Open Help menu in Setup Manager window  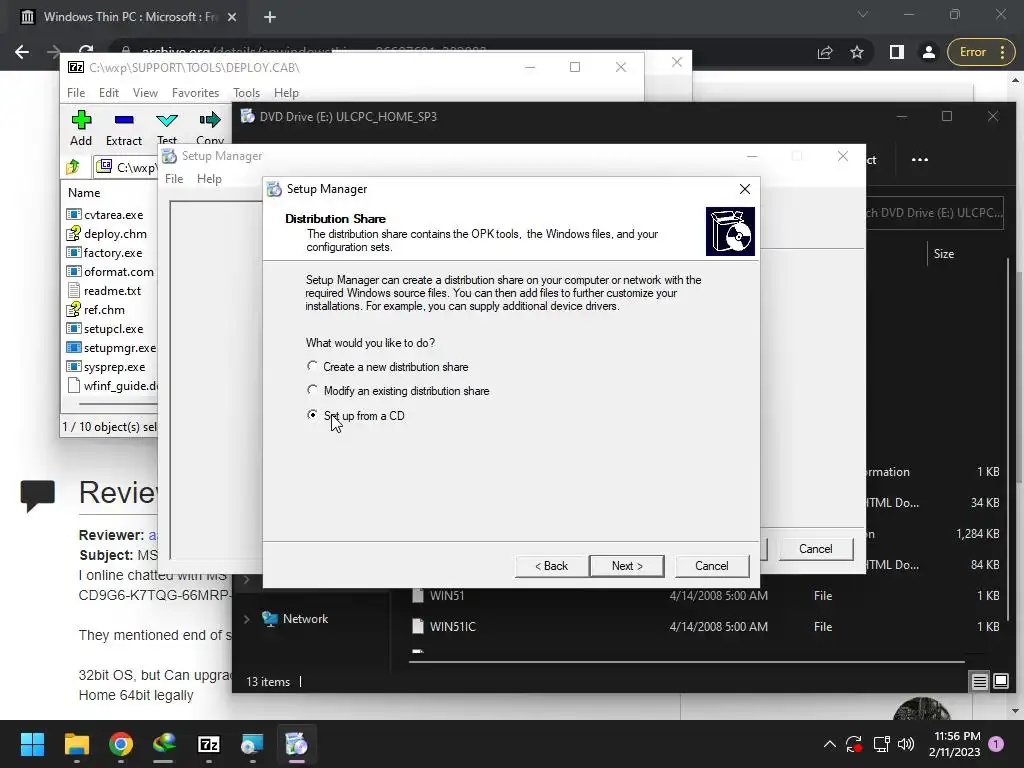tap(209, 178)
